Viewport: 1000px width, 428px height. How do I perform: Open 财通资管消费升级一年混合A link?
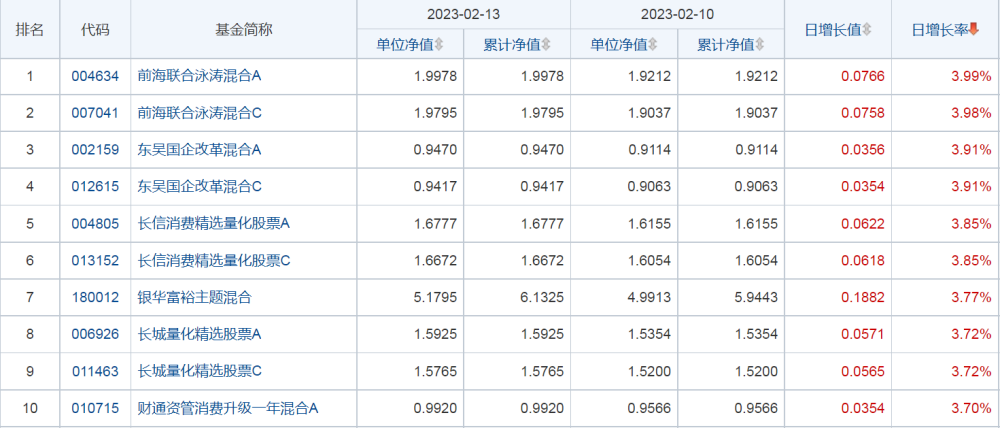coord(228,408)
